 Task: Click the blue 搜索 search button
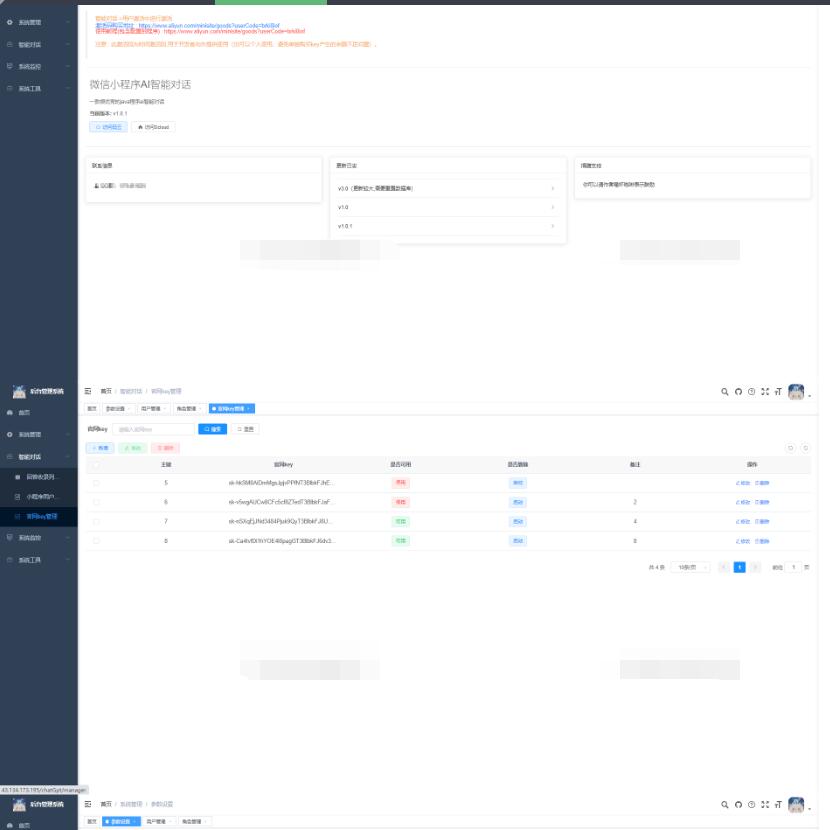[x=212, y=429]
